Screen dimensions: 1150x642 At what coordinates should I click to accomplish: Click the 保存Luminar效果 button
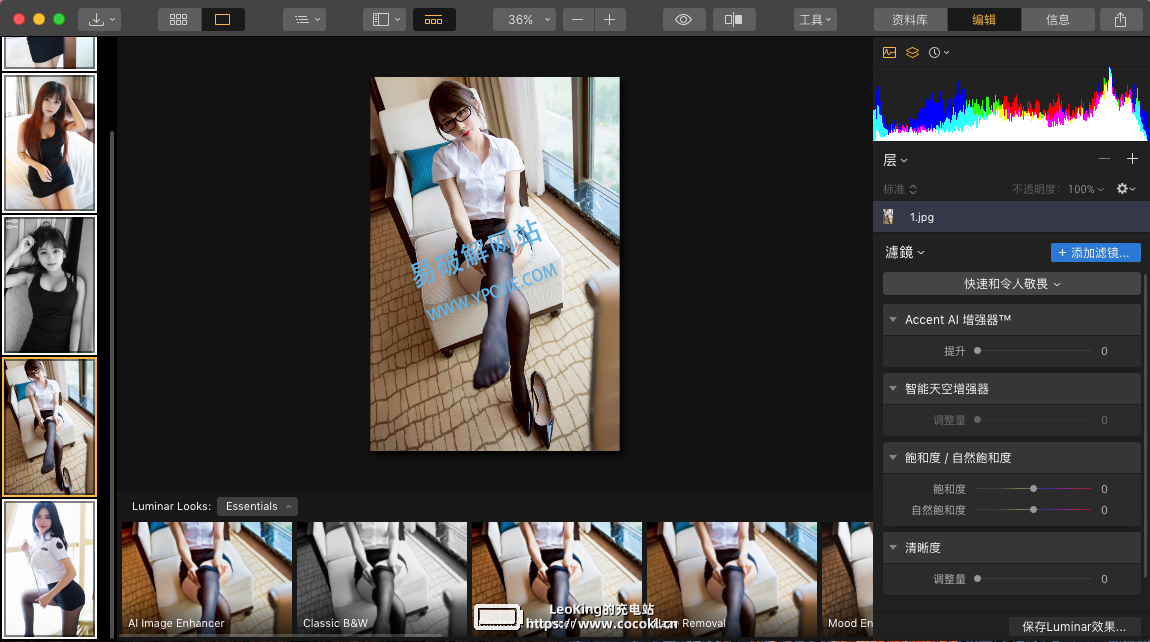[x=1074, y=627]
